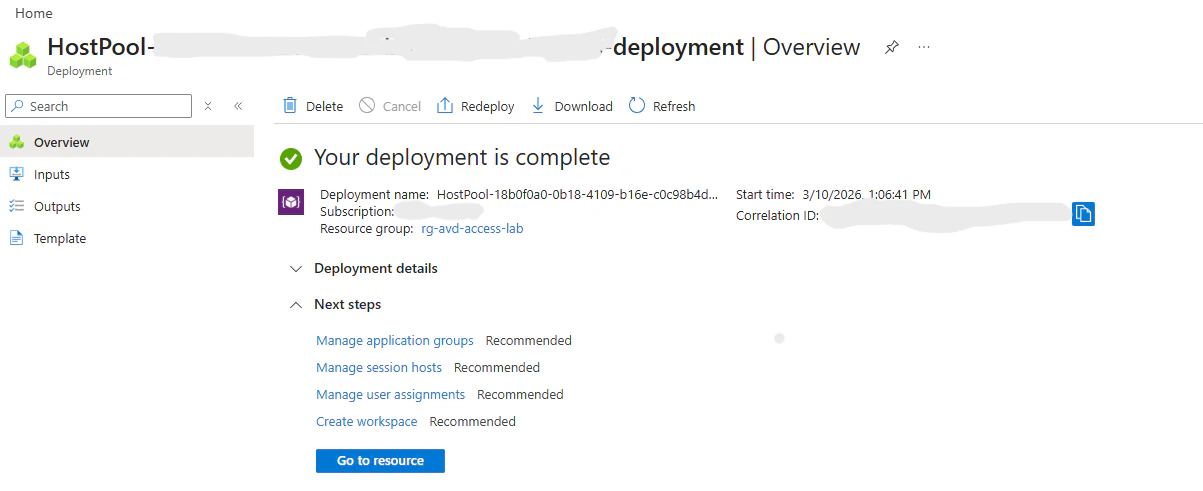Click the Redeploy upload icon
Image resolution: width=1203 pixels, height=491 pixels.
click(445, 106)
